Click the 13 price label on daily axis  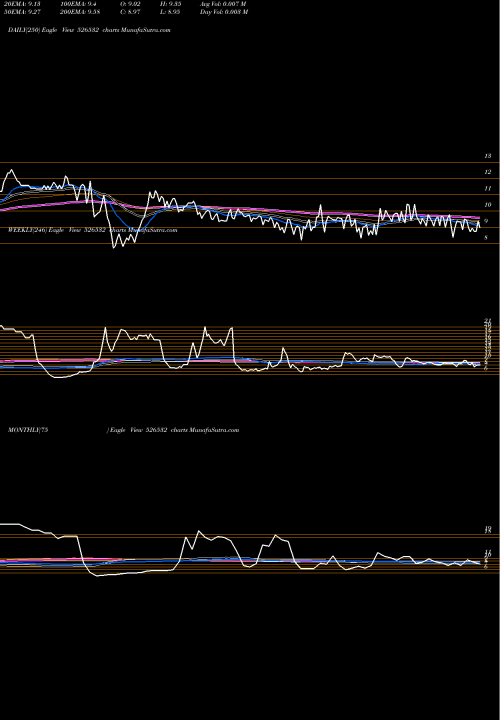click(x=488, y=156)
